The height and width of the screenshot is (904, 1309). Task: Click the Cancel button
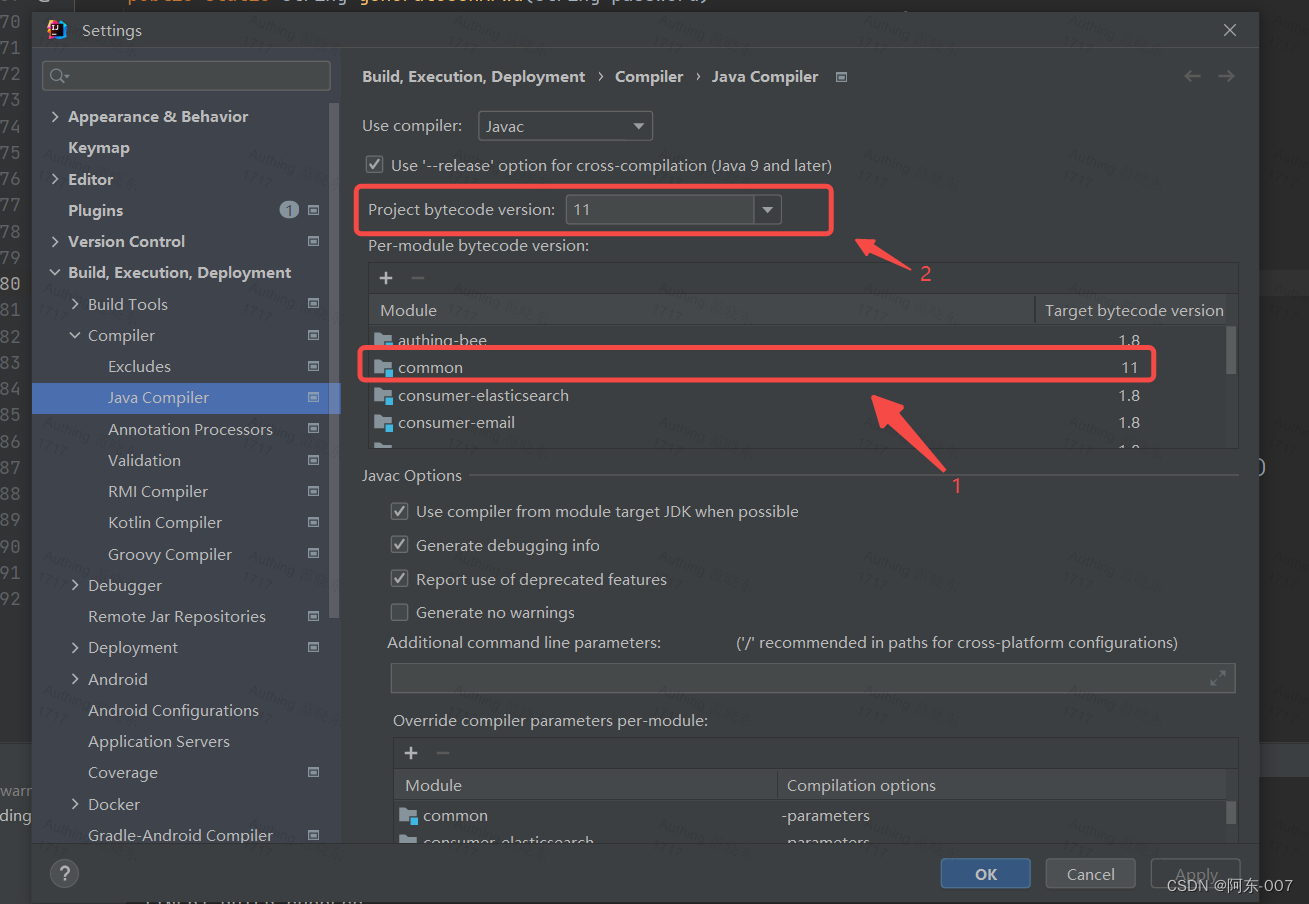tap(1090, 873)
